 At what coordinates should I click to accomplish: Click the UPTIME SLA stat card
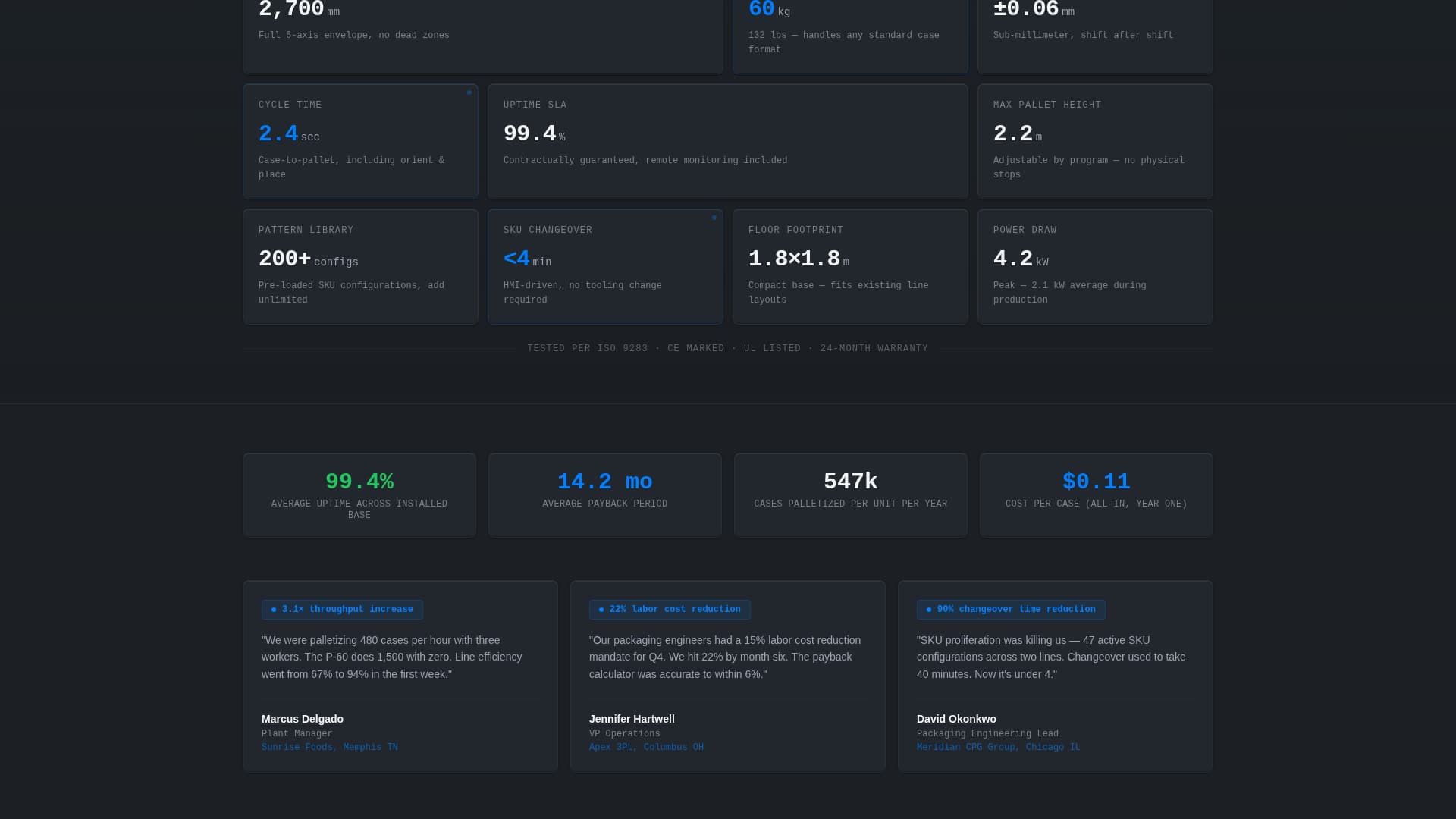[727, 140]
